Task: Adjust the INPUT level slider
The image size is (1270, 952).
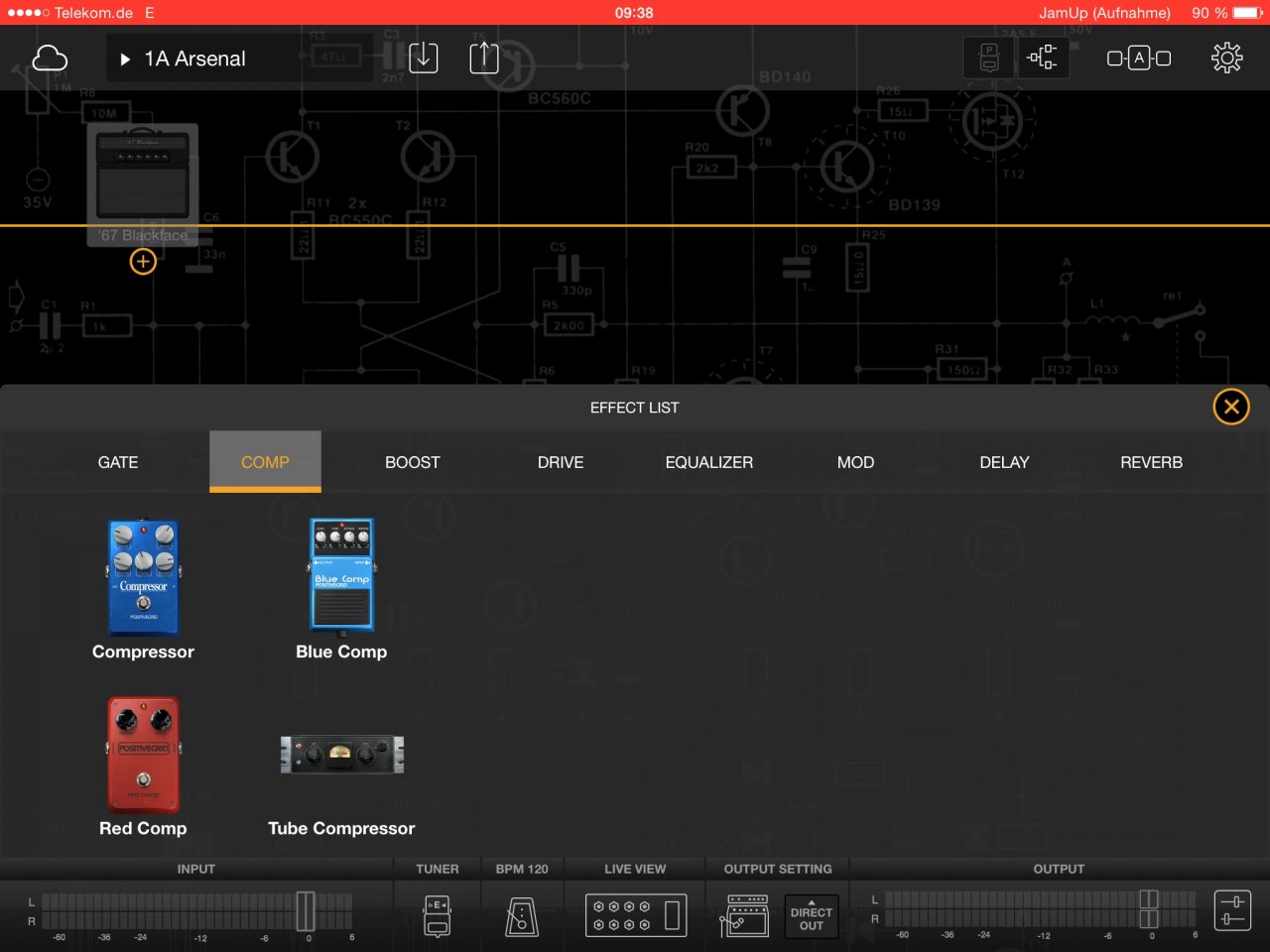Action: click(306, 911)
